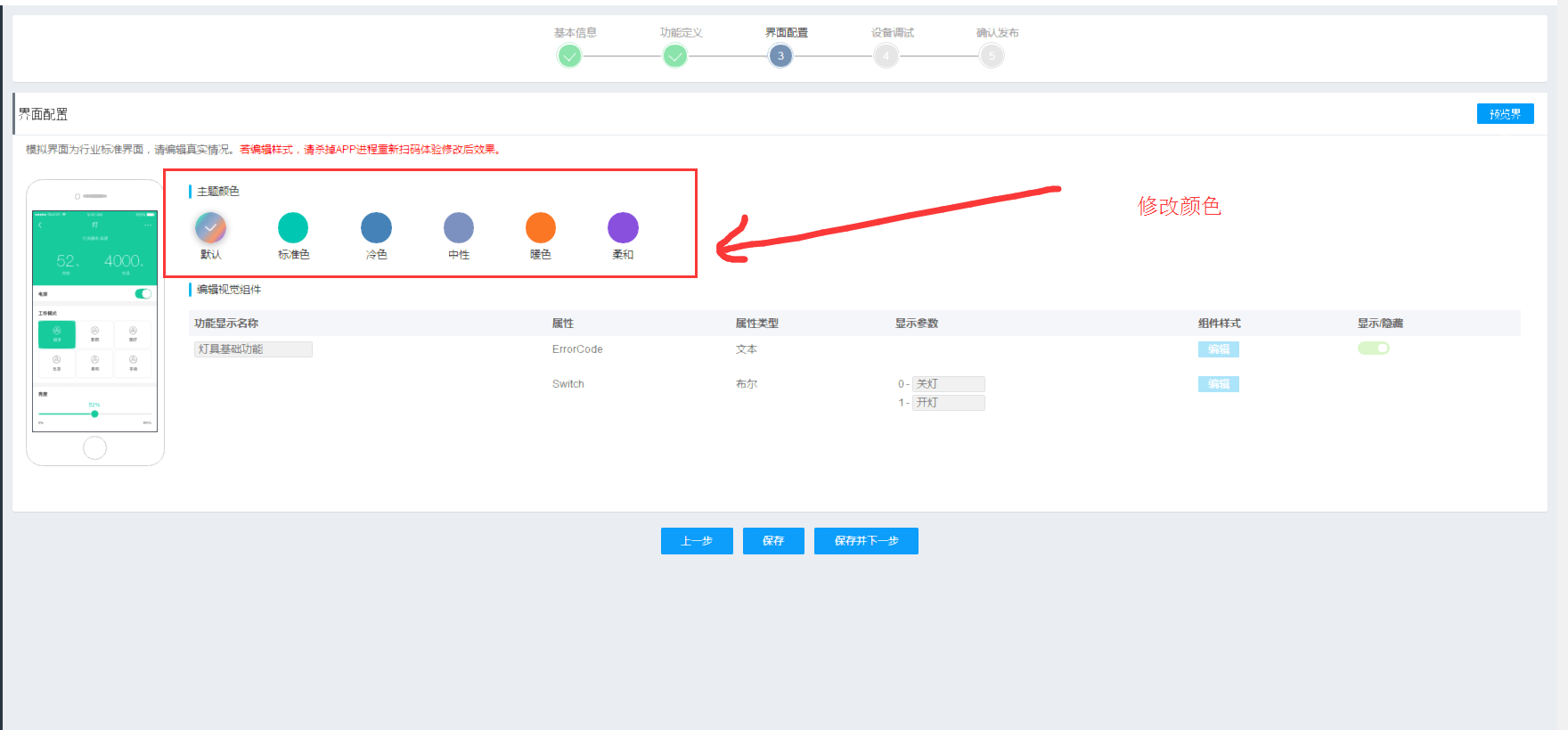Screen dimensions: 1568x730
Task: Click the step 5 circle for 确认发布
Action: pyautogui.click(x=992, y=56)
